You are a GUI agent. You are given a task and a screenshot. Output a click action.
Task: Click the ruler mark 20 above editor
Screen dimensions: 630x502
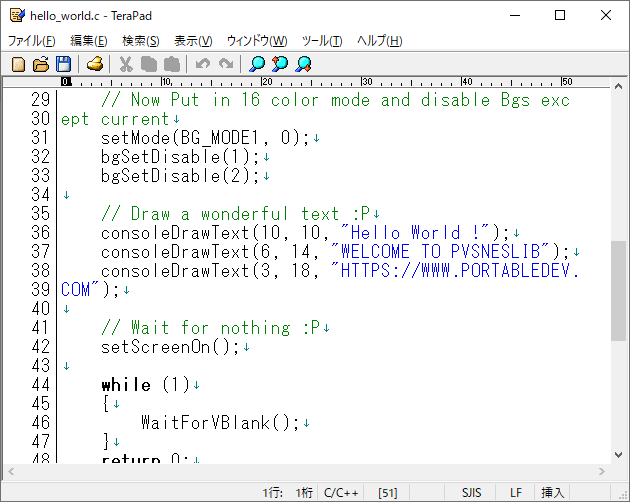click(267, 82)
